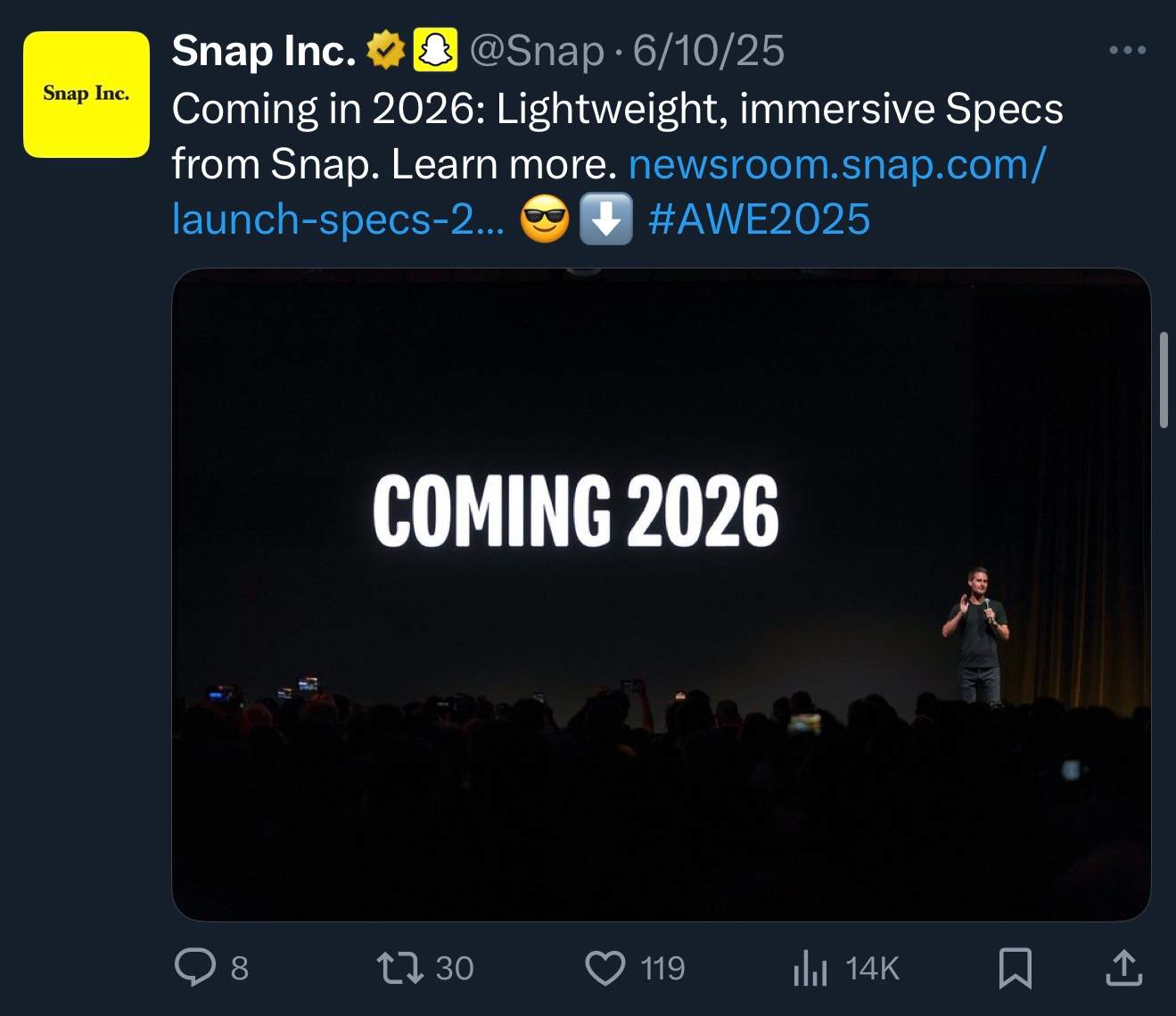
Task: Open the three-dot More options menu
Action: click(1127, 50)
